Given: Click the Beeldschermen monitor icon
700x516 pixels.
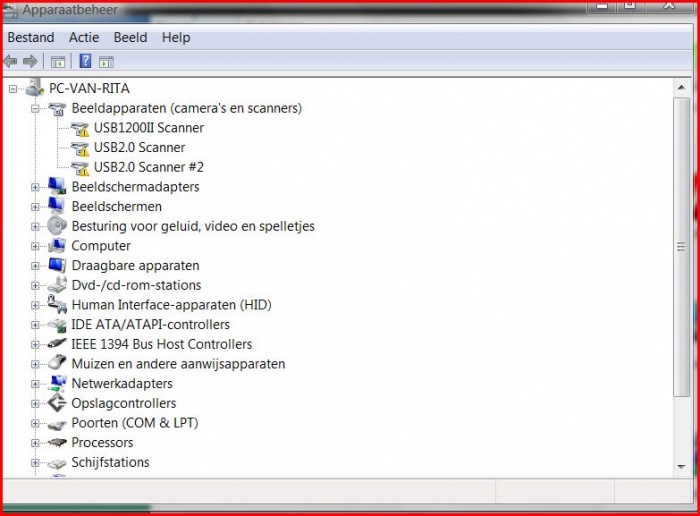Looking at the screenshot, I should 57,206.
